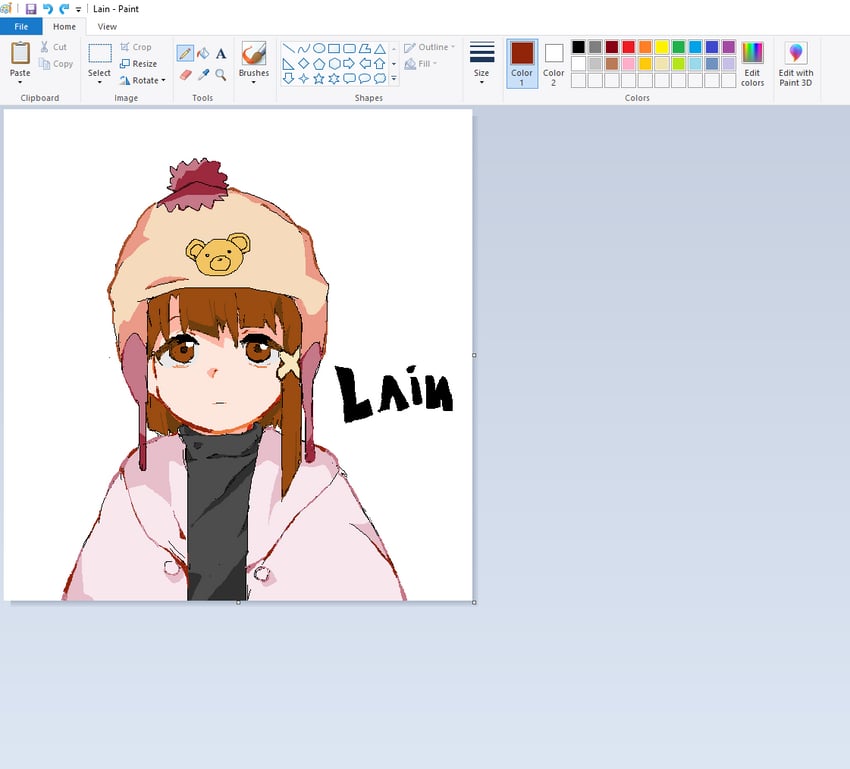Select the Fill with color bucket tool

(x=203, y=53)
